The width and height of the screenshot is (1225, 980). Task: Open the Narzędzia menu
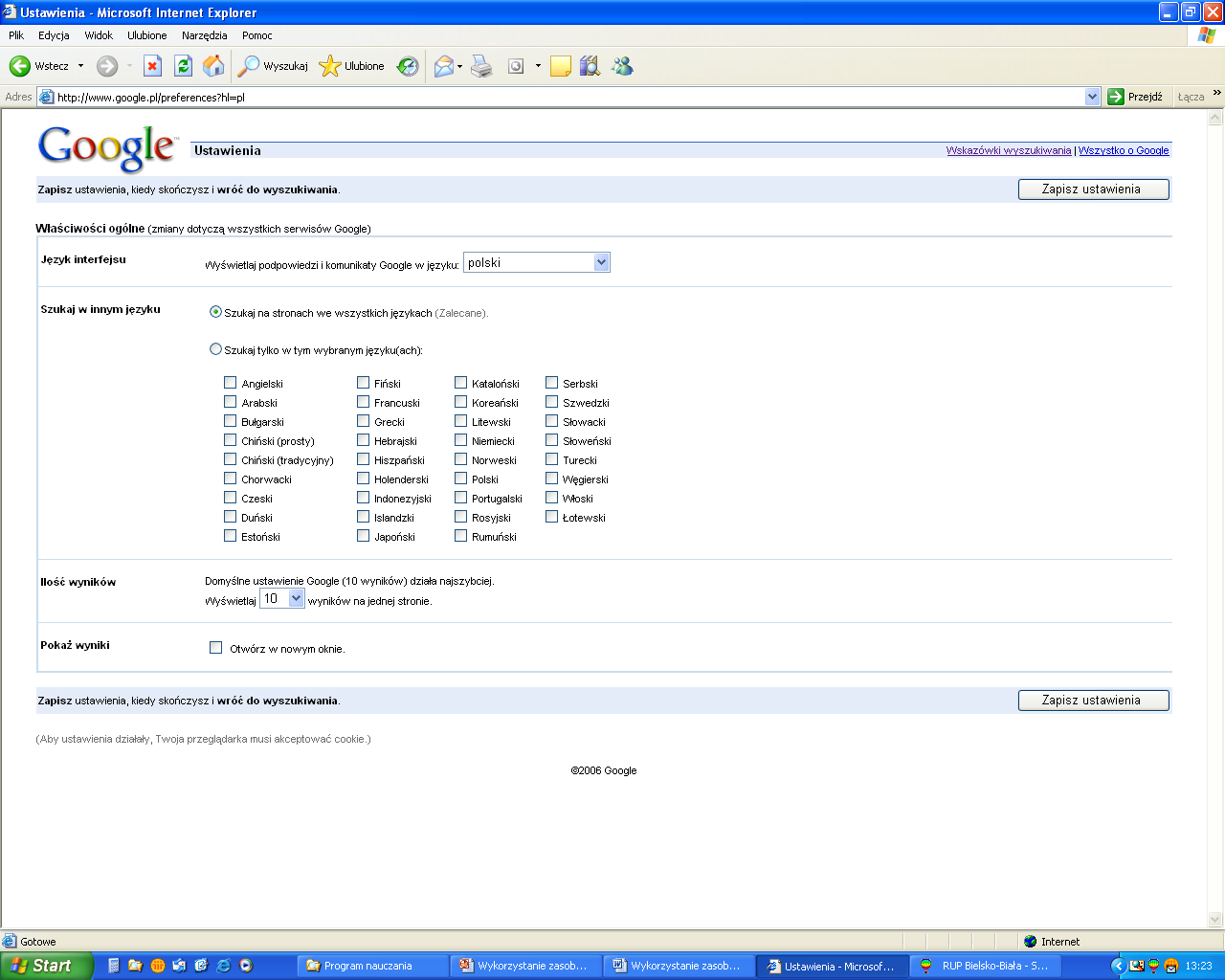pos(205,35)
